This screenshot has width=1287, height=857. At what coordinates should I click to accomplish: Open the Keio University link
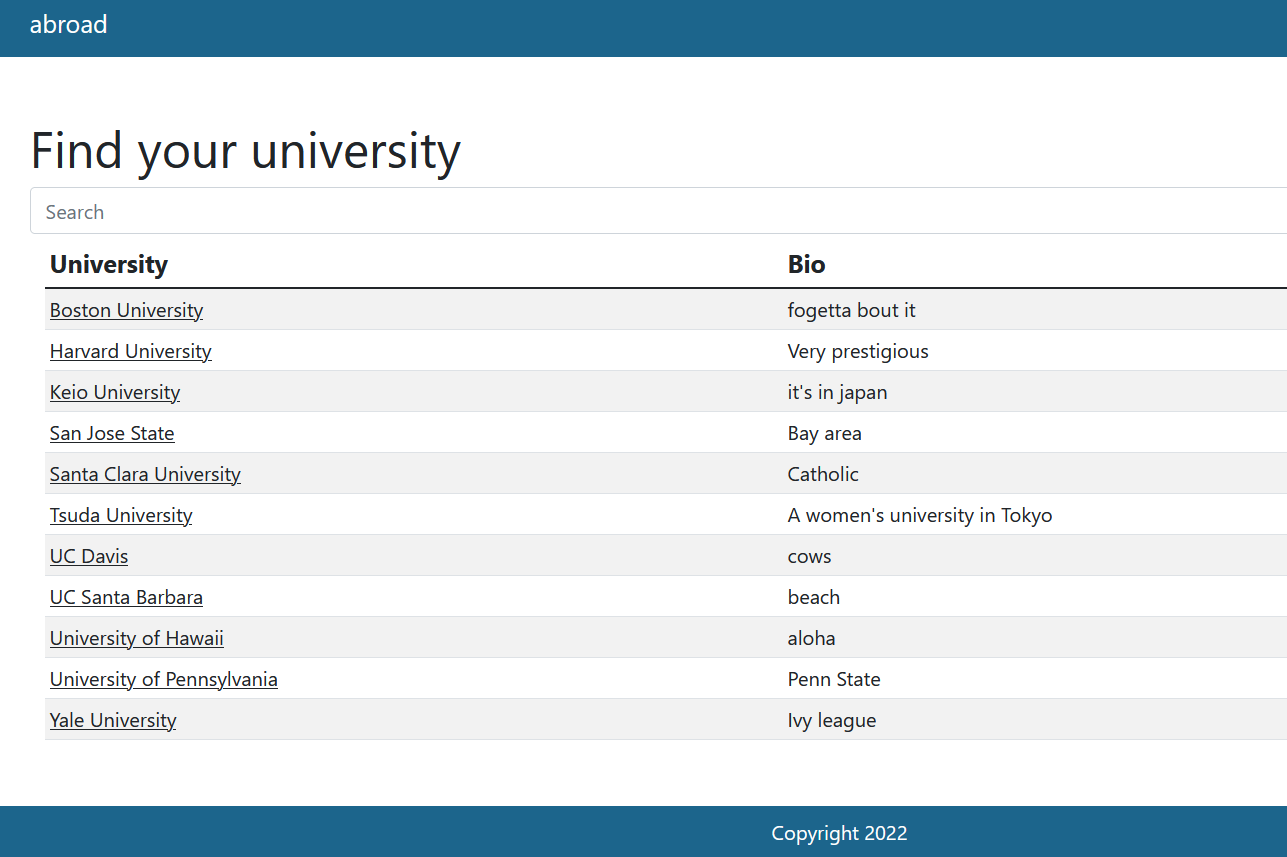coord(115,392)
